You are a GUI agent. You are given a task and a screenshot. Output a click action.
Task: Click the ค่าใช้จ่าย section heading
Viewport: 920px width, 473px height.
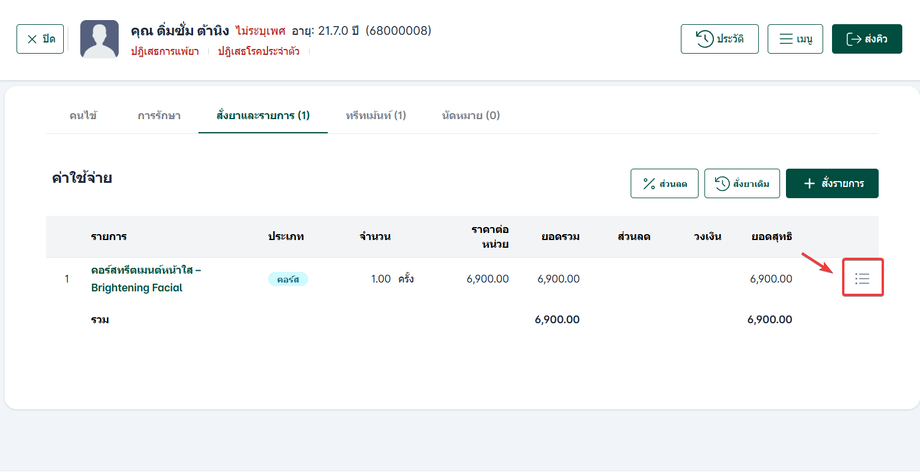click(82, 178)
